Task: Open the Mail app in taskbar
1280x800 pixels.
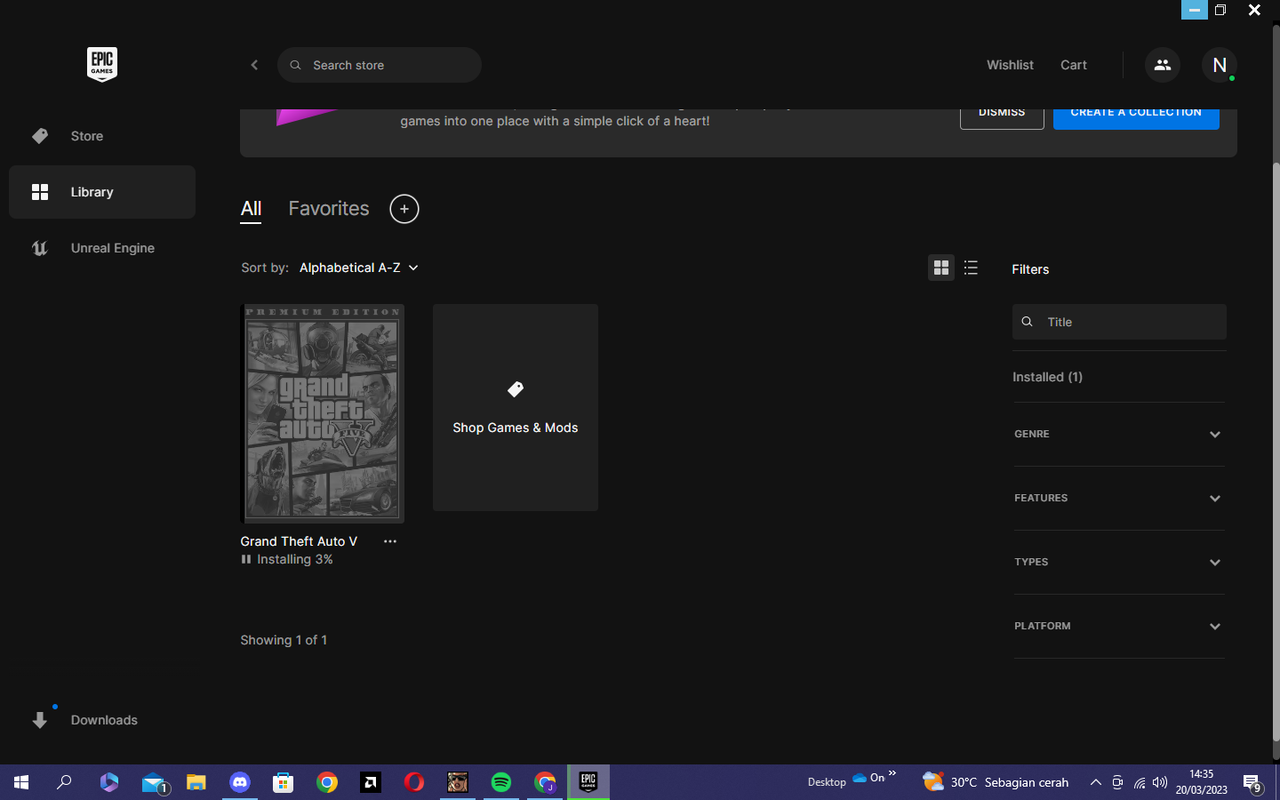Action: [x=153, y=782]
